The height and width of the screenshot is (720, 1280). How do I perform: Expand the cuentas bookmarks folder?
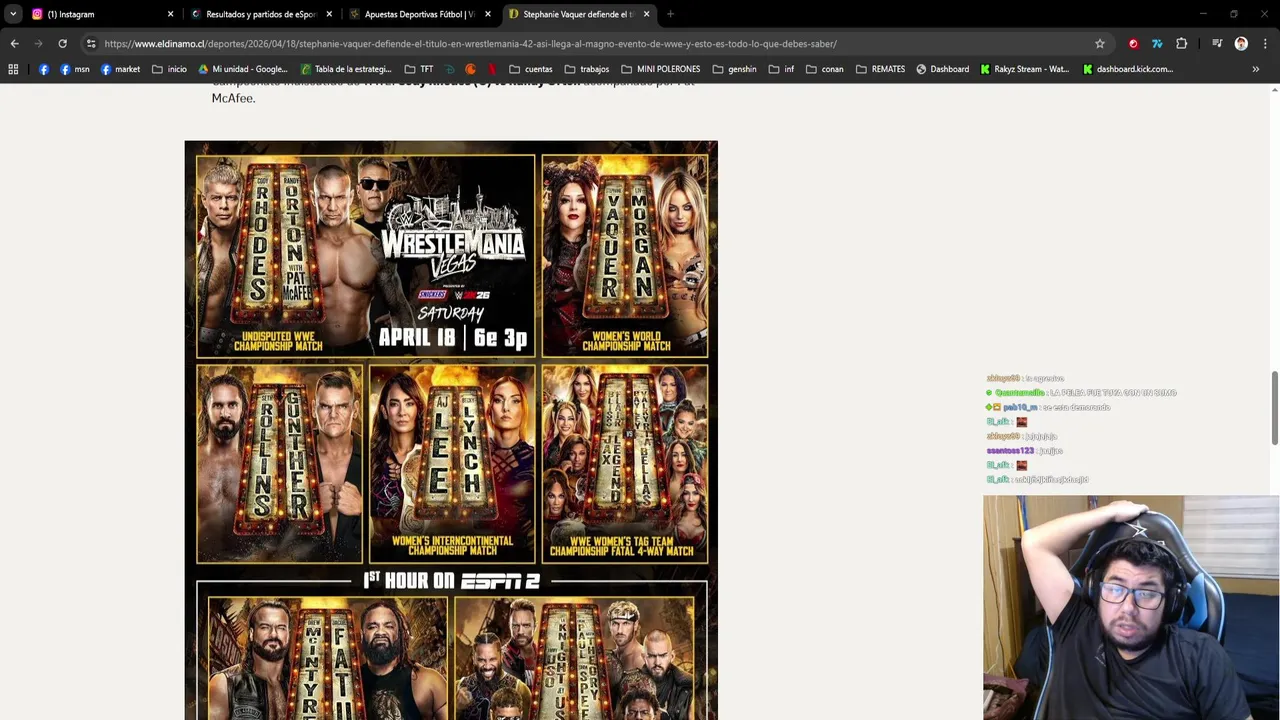(531, 69)
